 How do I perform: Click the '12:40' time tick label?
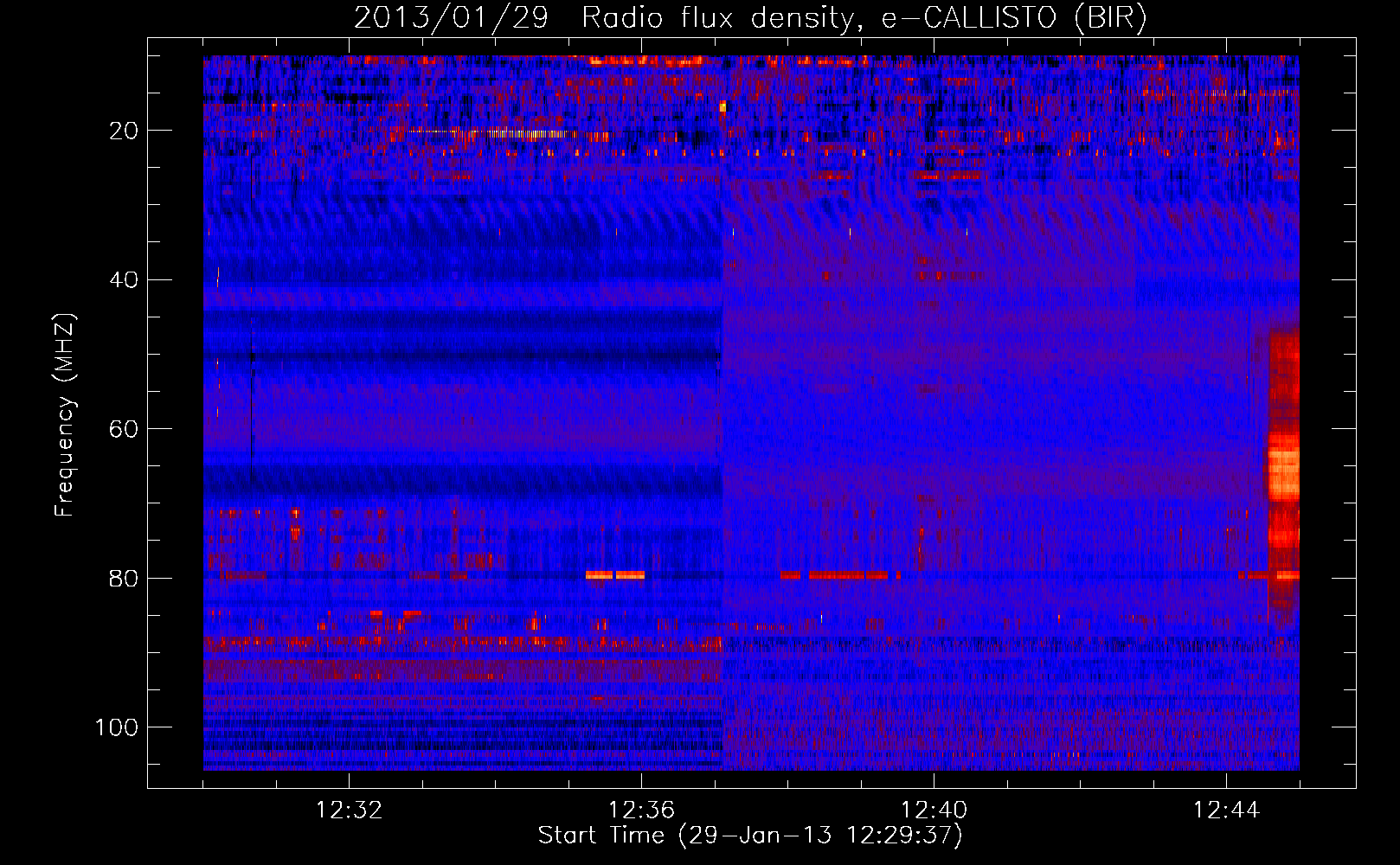click(x=934, y=811)
